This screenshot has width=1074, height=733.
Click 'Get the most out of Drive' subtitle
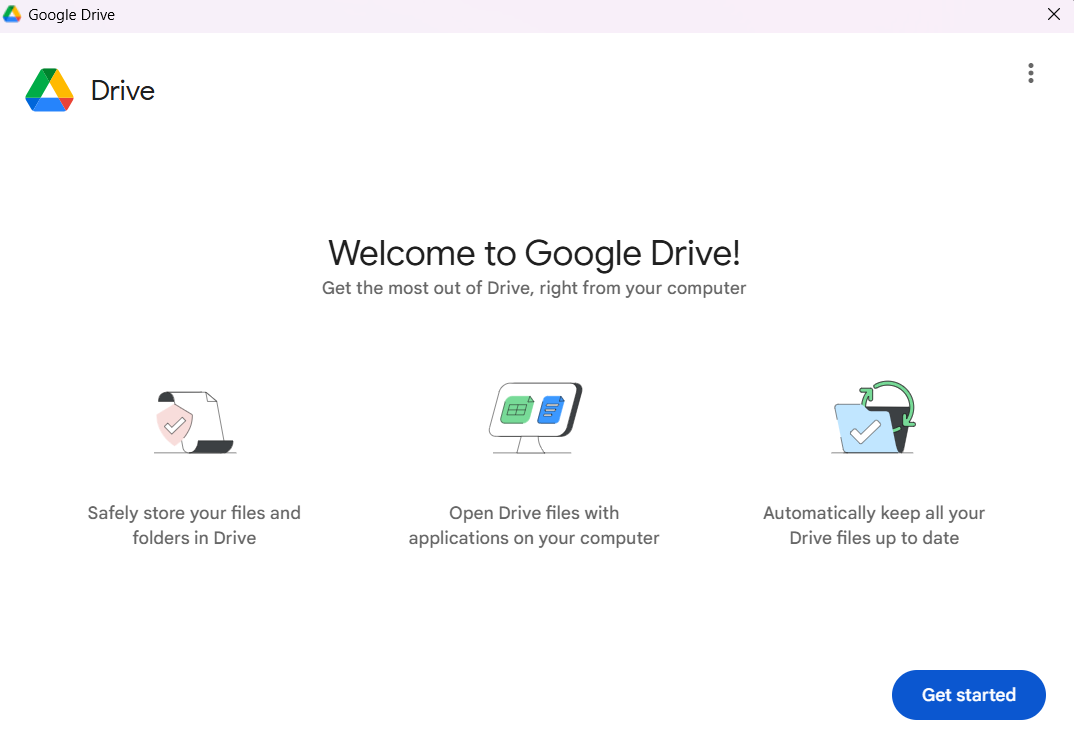click(x=534, y=288)
